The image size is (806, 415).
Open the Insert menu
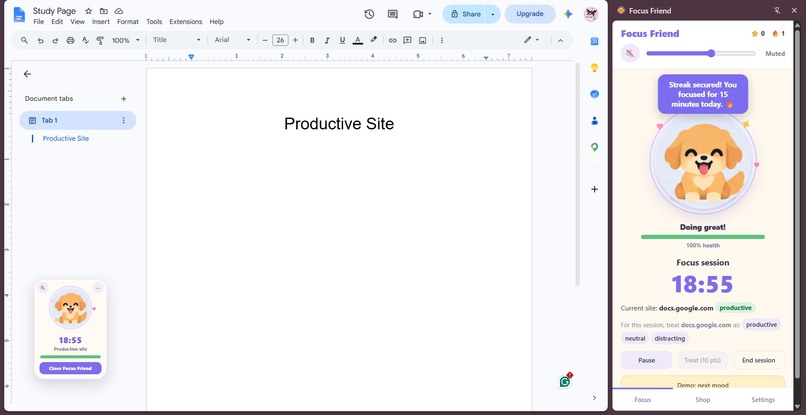coord(101,22)
